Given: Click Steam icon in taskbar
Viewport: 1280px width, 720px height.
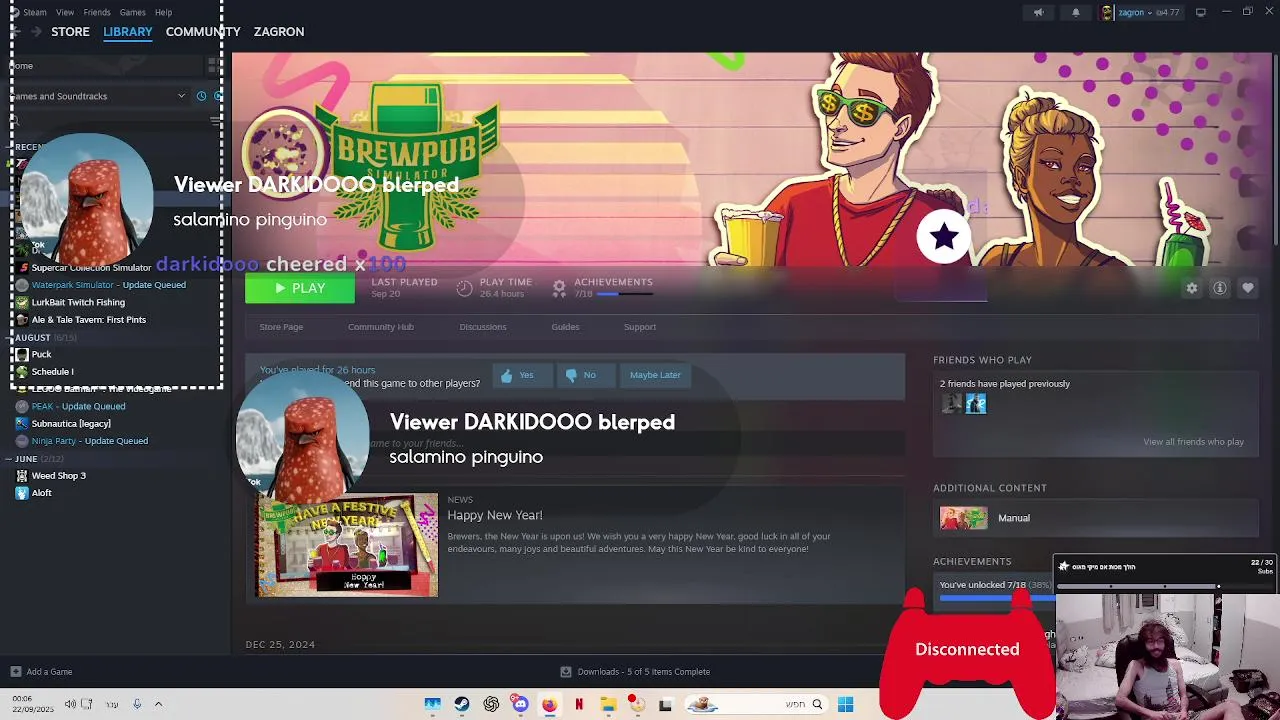Looking at the screenshot, I should (x=462, y=705).
